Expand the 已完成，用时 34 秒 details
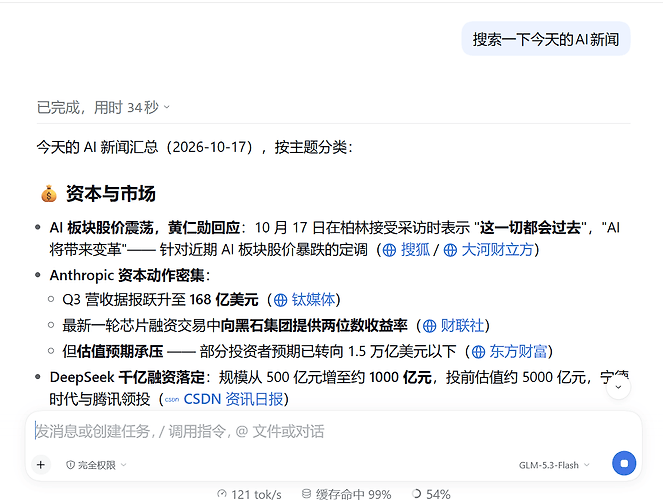The image size is (663, 500). tap(103, 107)
